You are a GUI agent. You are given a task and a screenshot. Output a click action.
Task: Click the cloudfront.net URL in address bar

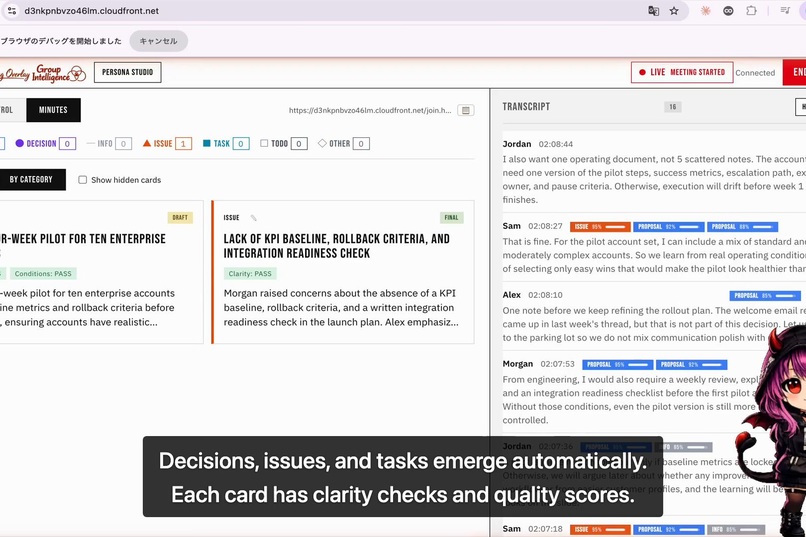coord(91,11)
